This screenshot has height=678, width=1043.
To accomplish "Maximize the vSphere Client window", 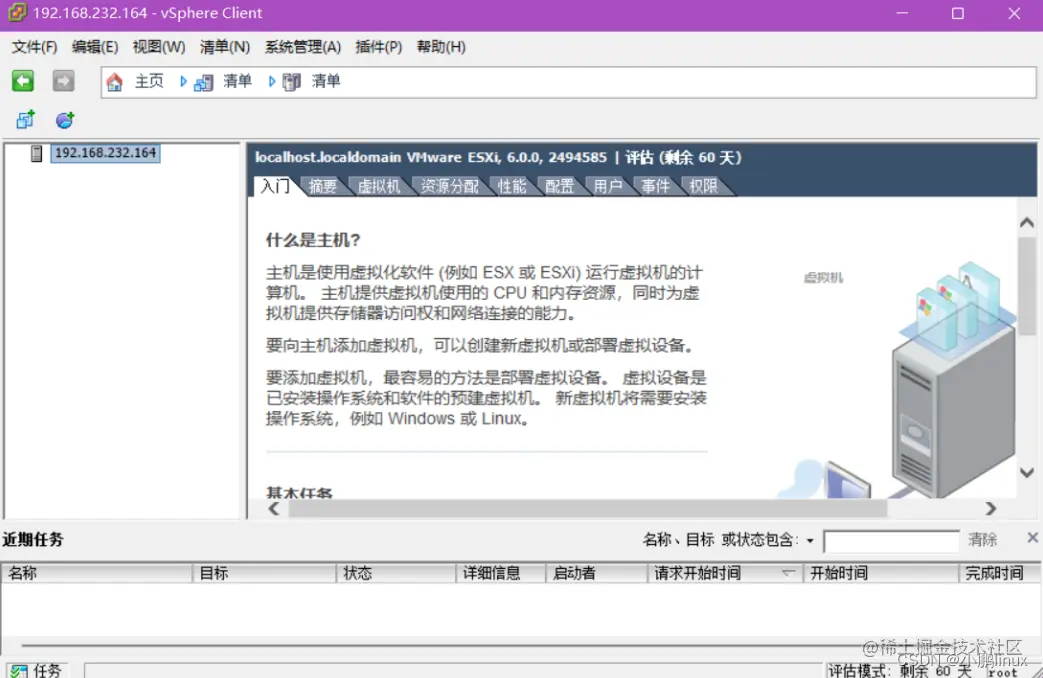I will point(958,13).
